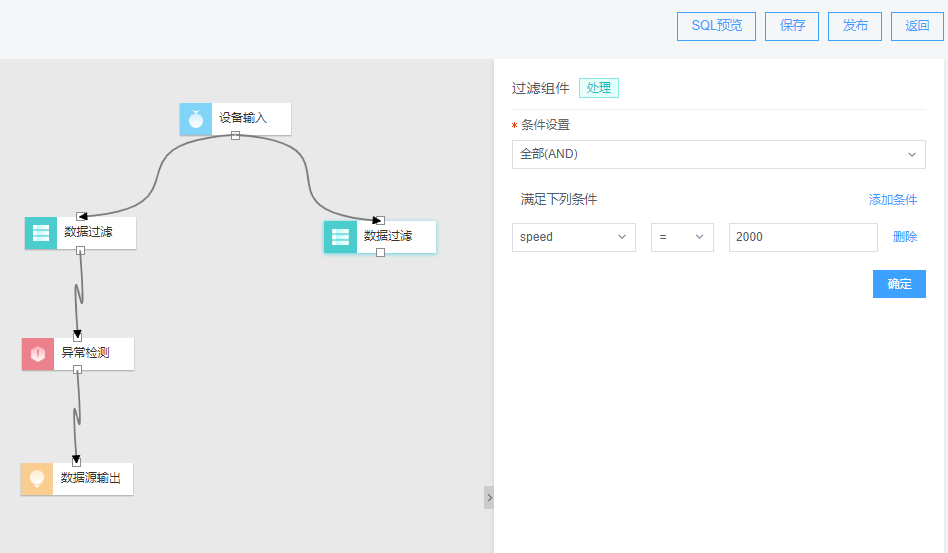Viewport: 948px width, 553px height.
Task: Click the value input field containing 2000
Action: coord(802,237)
